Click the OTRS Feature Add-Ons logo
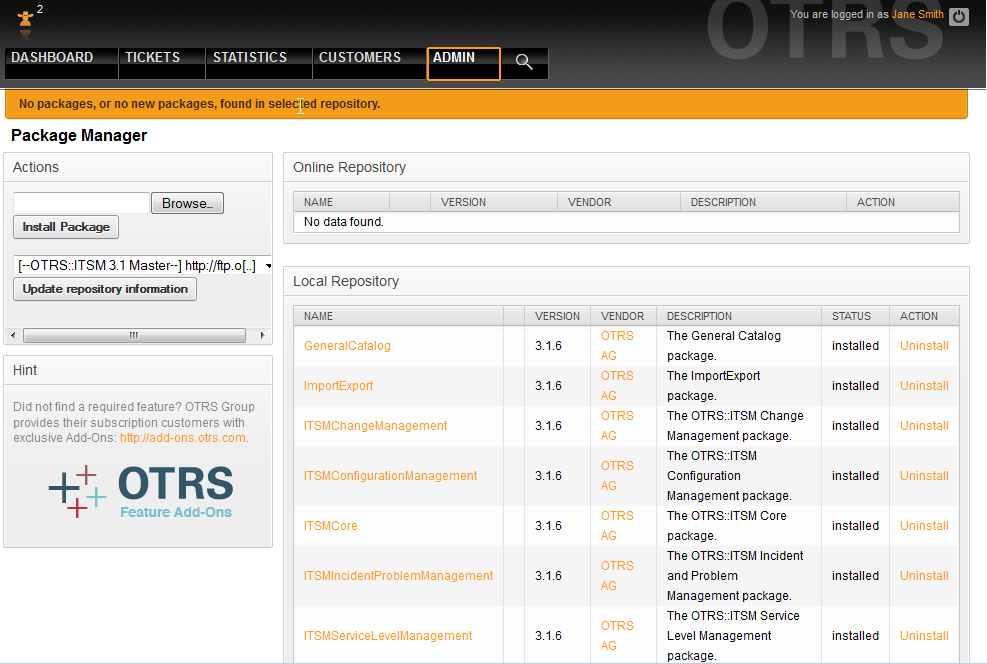 point(140,491)
